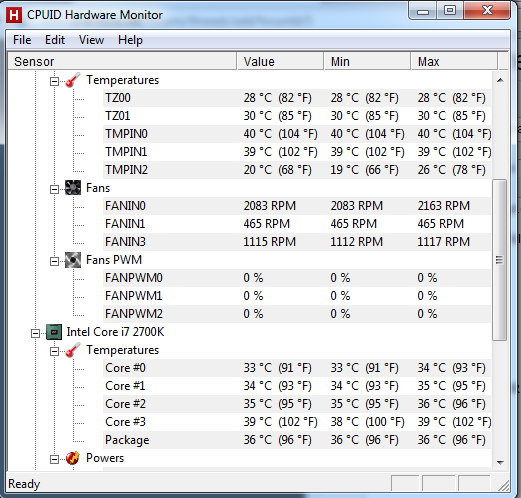Click the Value column header
521x498 pixels.
280,61
